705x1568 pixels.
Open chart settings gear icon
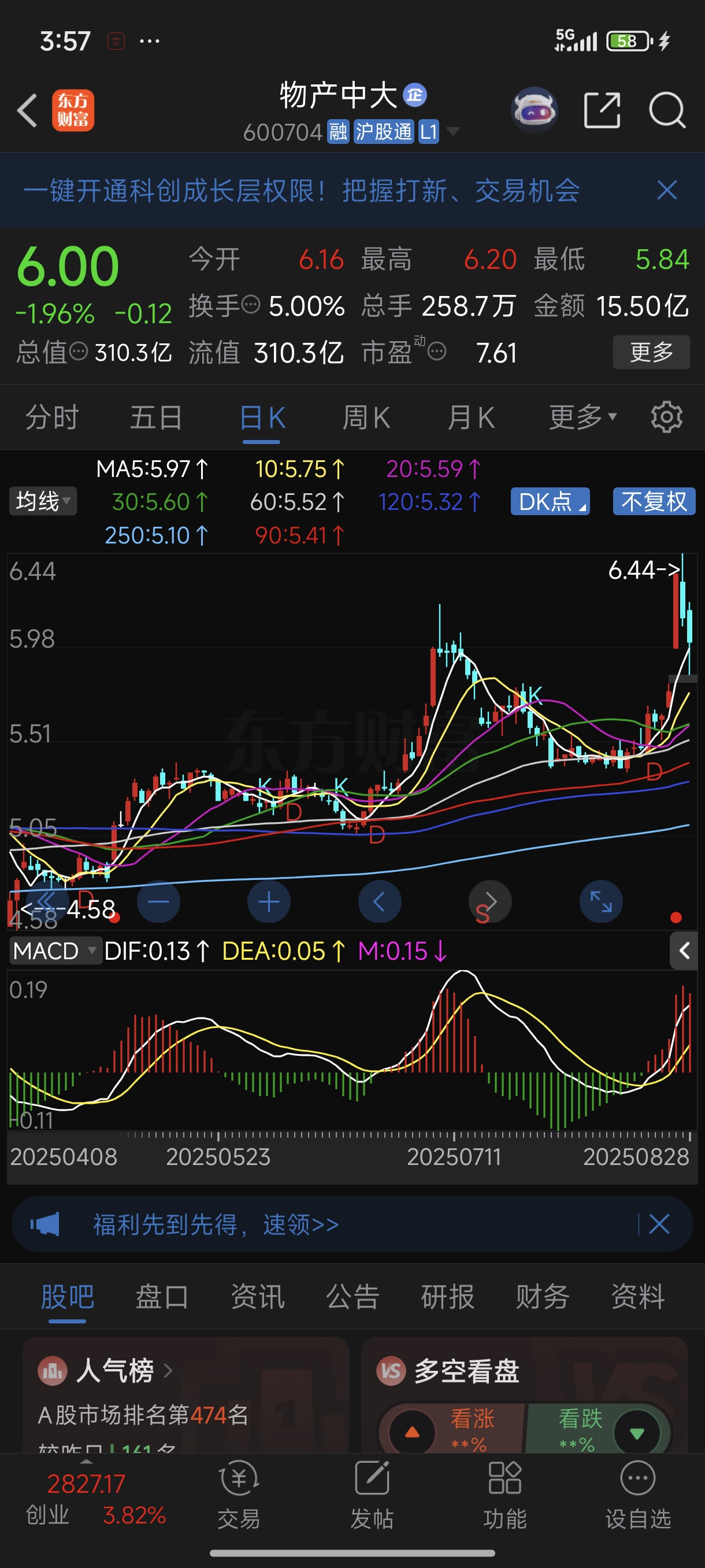667,417
